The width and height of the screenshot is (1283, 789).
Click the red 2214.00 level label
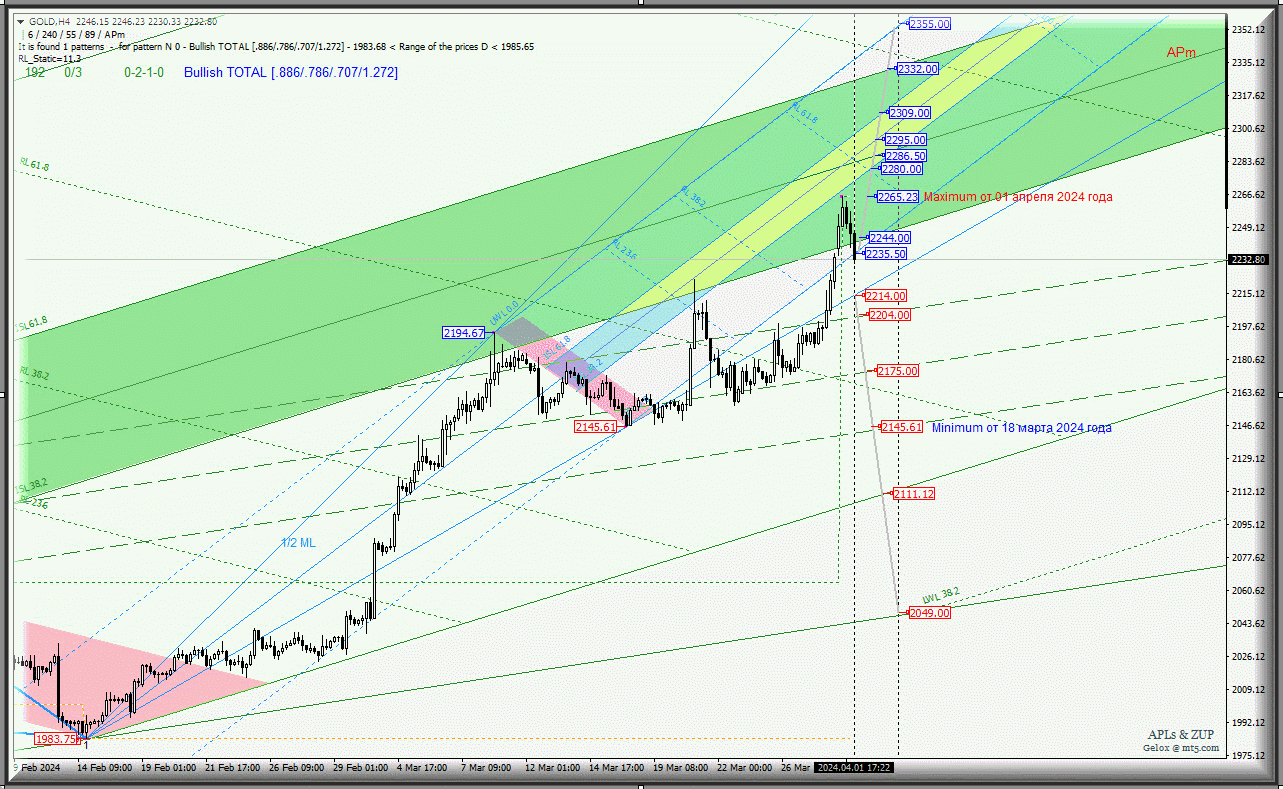[886, 296]
